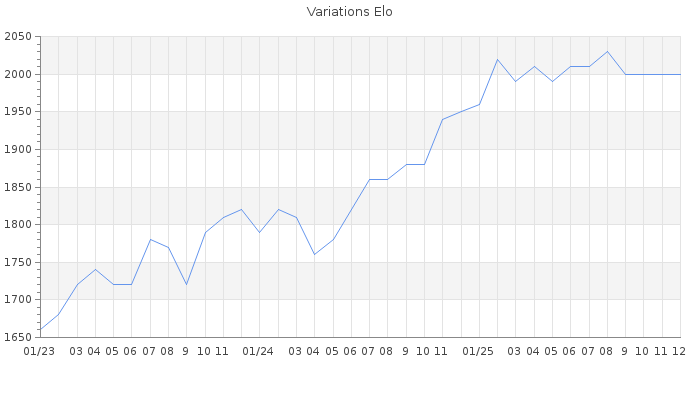This screenshot has width=700, height=400.
Task: Click the 01/25 x-axis date label
Action: pyautogui.click(x=479, y=352)
